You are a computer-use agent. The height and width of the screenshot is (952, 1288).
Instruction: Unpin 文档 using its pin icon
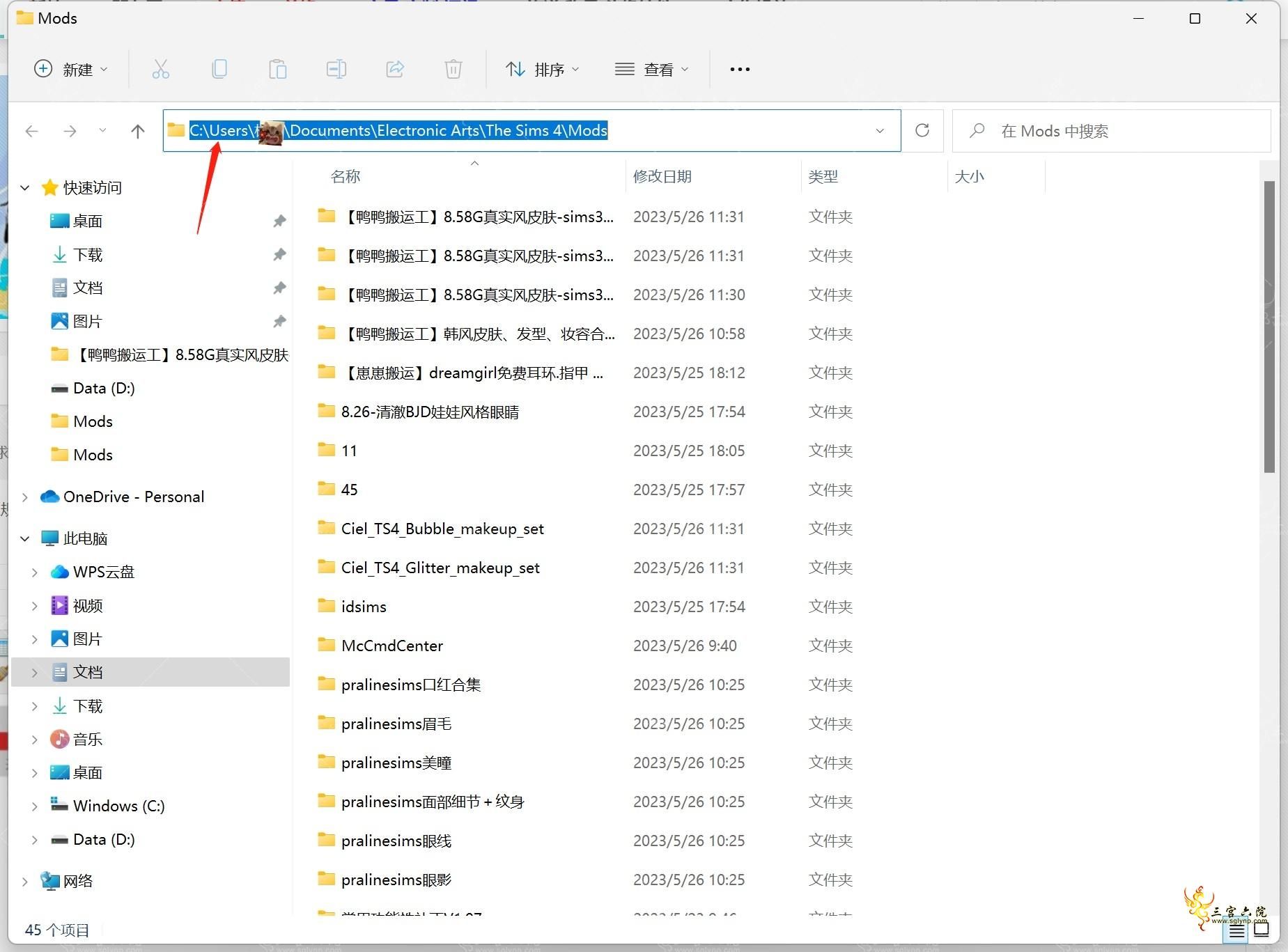tap(279, 288)
